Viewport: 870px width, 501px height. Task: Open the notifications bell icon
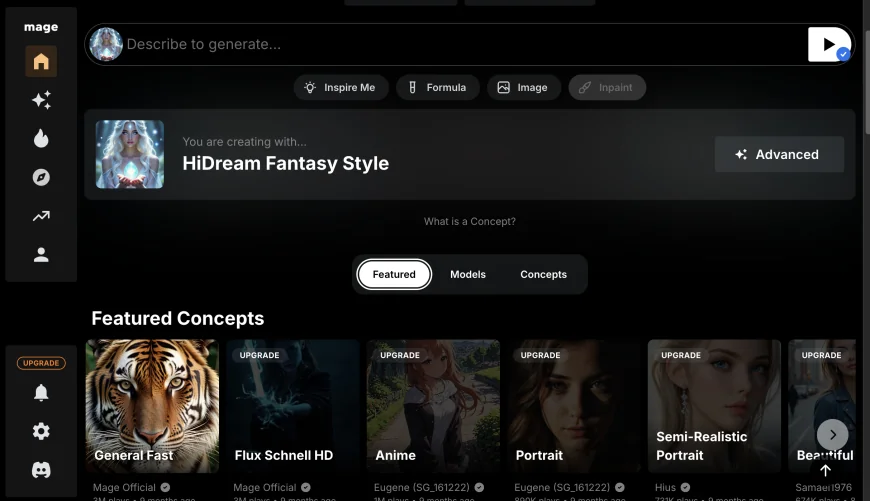[41, 393]
